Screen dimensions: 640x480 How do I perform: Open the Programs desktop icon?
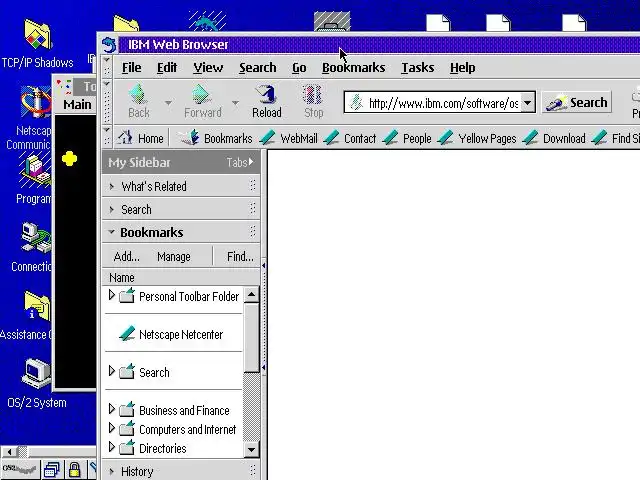coord(34,179)
